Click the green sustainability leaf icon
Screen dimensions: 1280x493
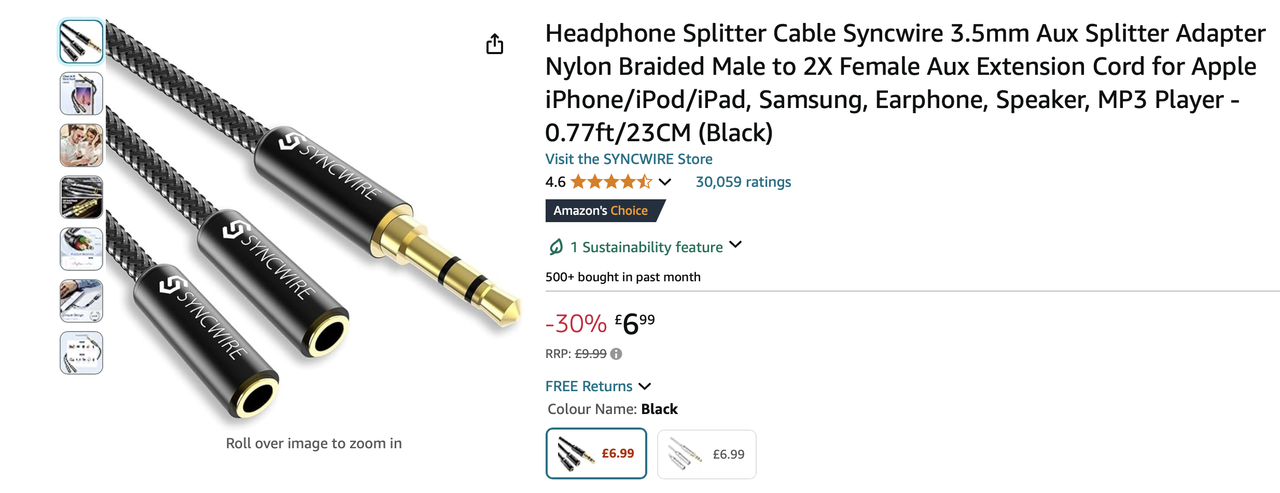coord(556,246)
